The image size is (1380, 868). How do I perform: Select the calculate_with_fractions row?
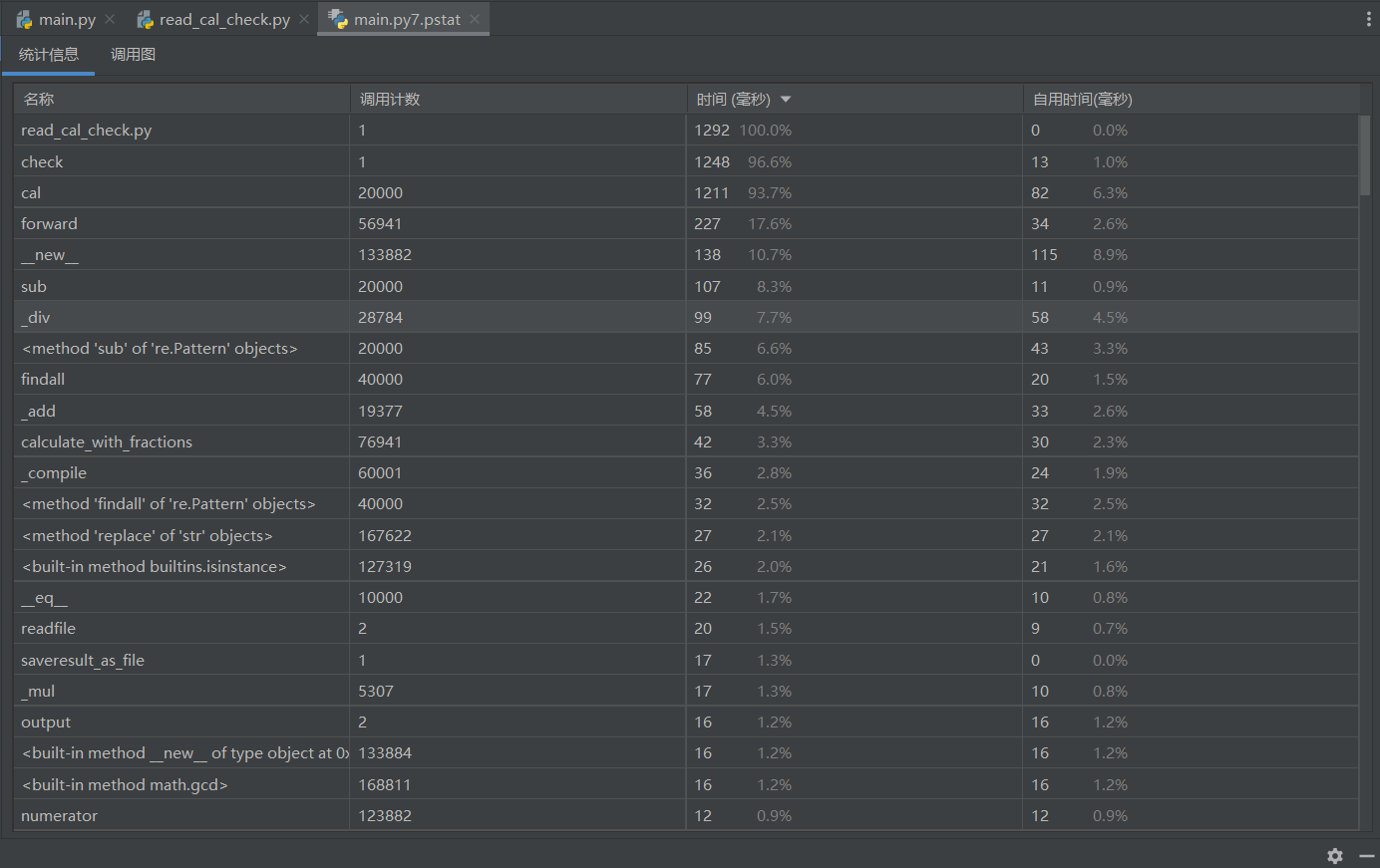(x=107, y=441)
